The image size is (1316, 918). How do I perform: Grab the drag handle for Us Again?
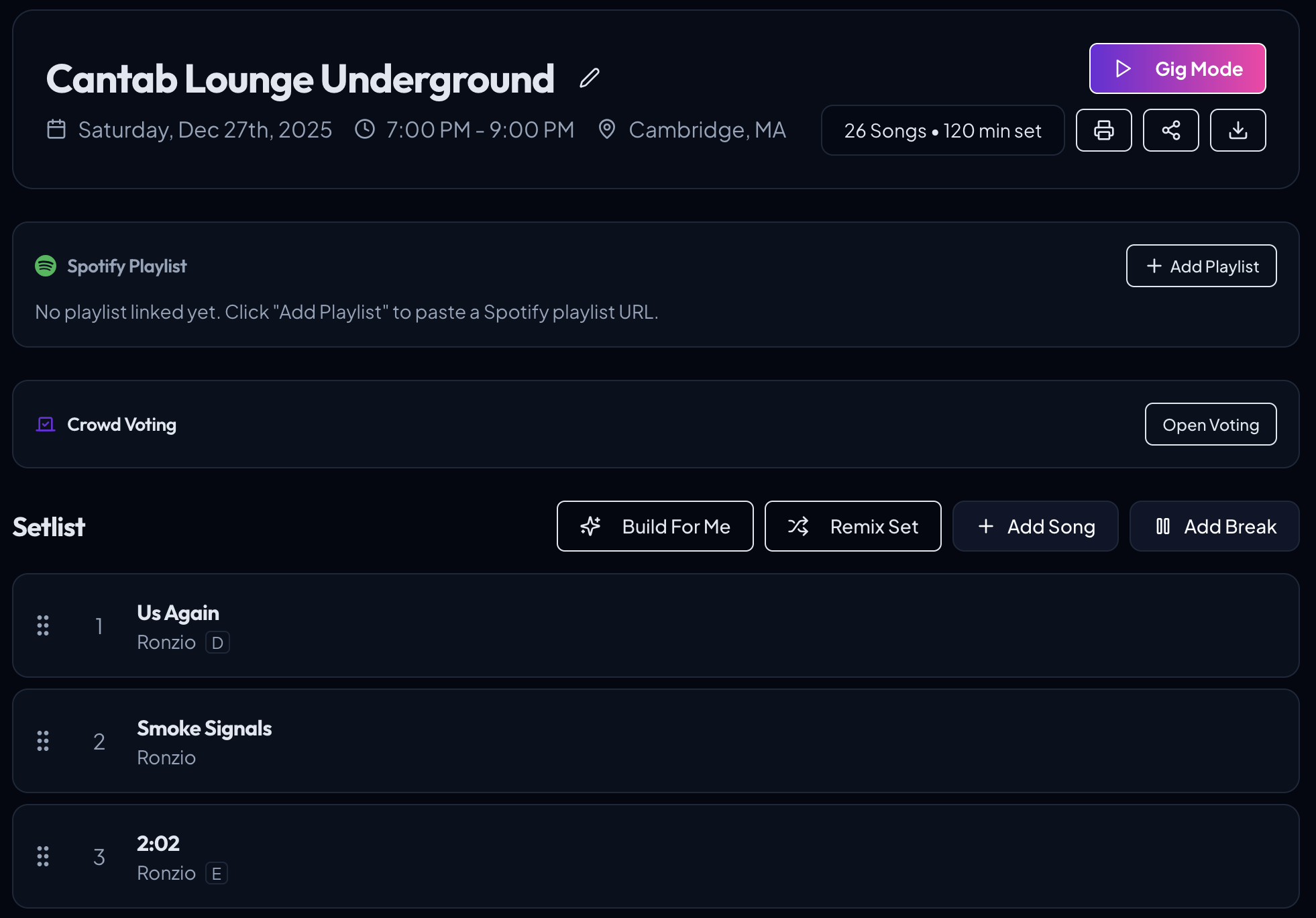43,625
